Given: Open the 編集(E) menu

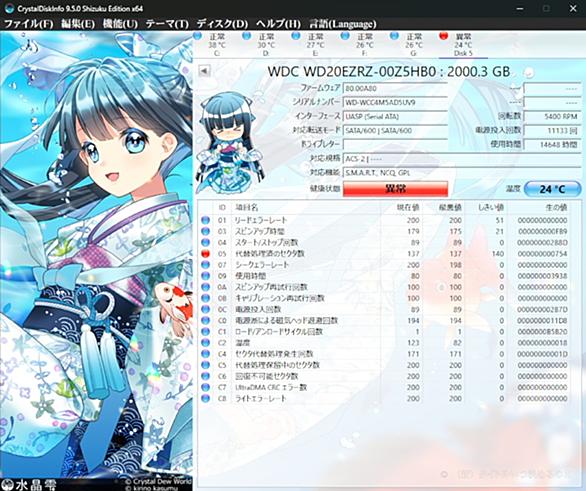Looking at the screenshot, I should 78,24.
